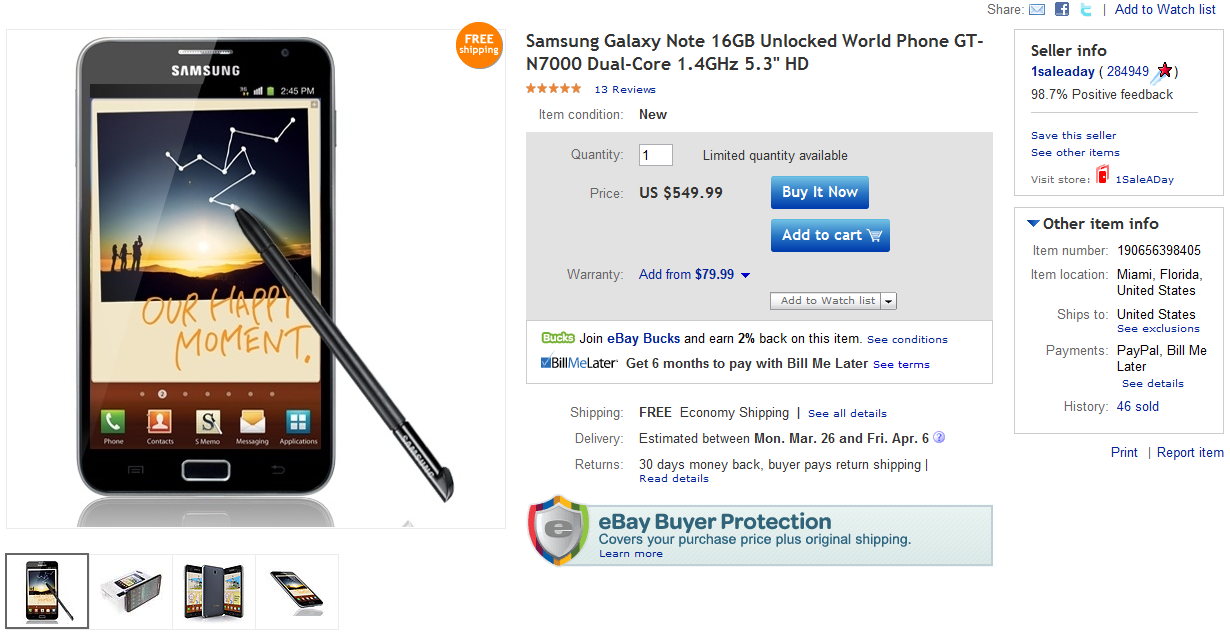Viewport: 1230px width, 640px height.
Task: Share the item on Facebook
Action: pos(1061,9)
